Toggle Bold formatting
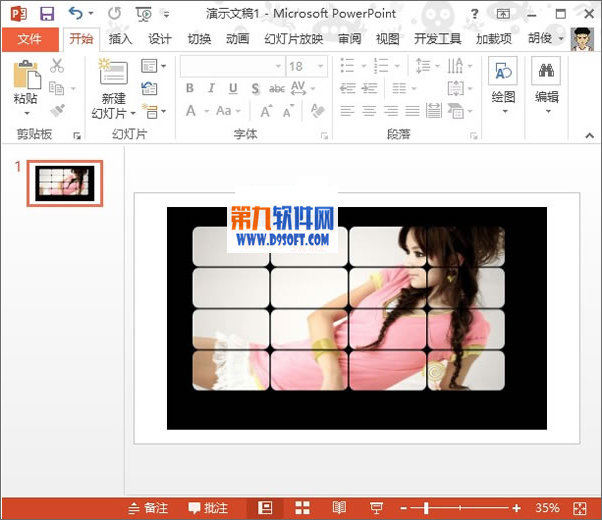The image size is (602, 520). click(190, 88)
